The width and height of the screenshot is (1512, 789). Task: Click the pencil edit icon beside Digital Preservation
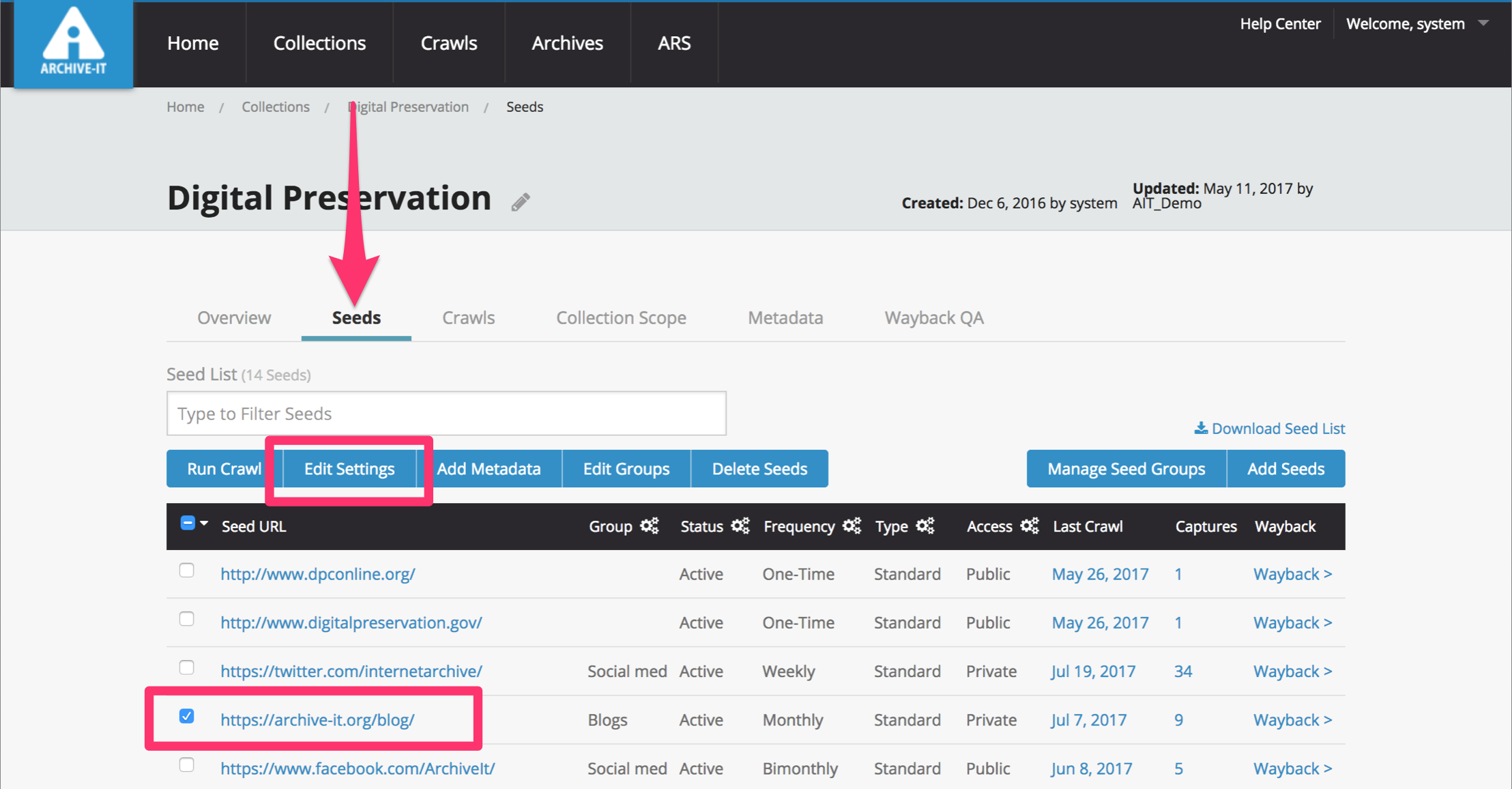pos(521,202)
